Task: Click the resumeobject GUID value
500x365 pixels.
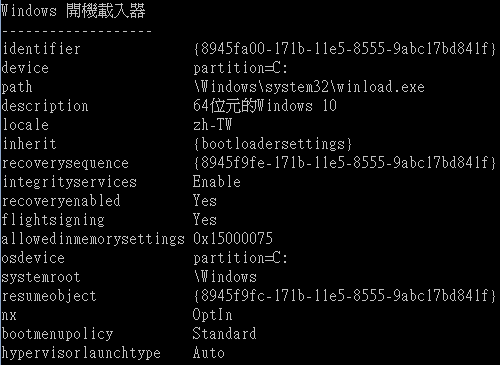Action: point(345,296)
